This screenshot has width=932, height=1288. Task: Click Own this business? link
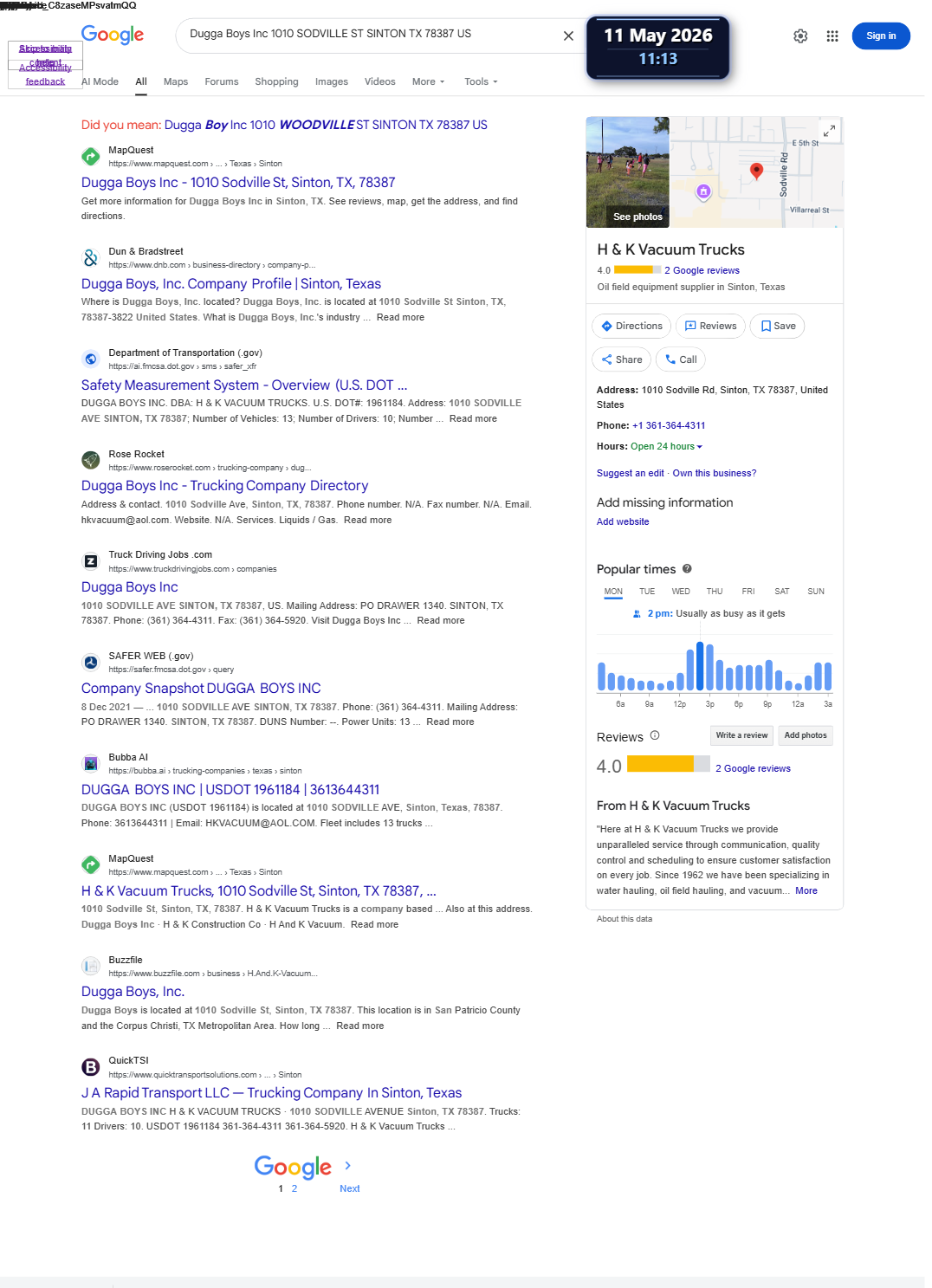pyautogui.click(x=715, y=473)
